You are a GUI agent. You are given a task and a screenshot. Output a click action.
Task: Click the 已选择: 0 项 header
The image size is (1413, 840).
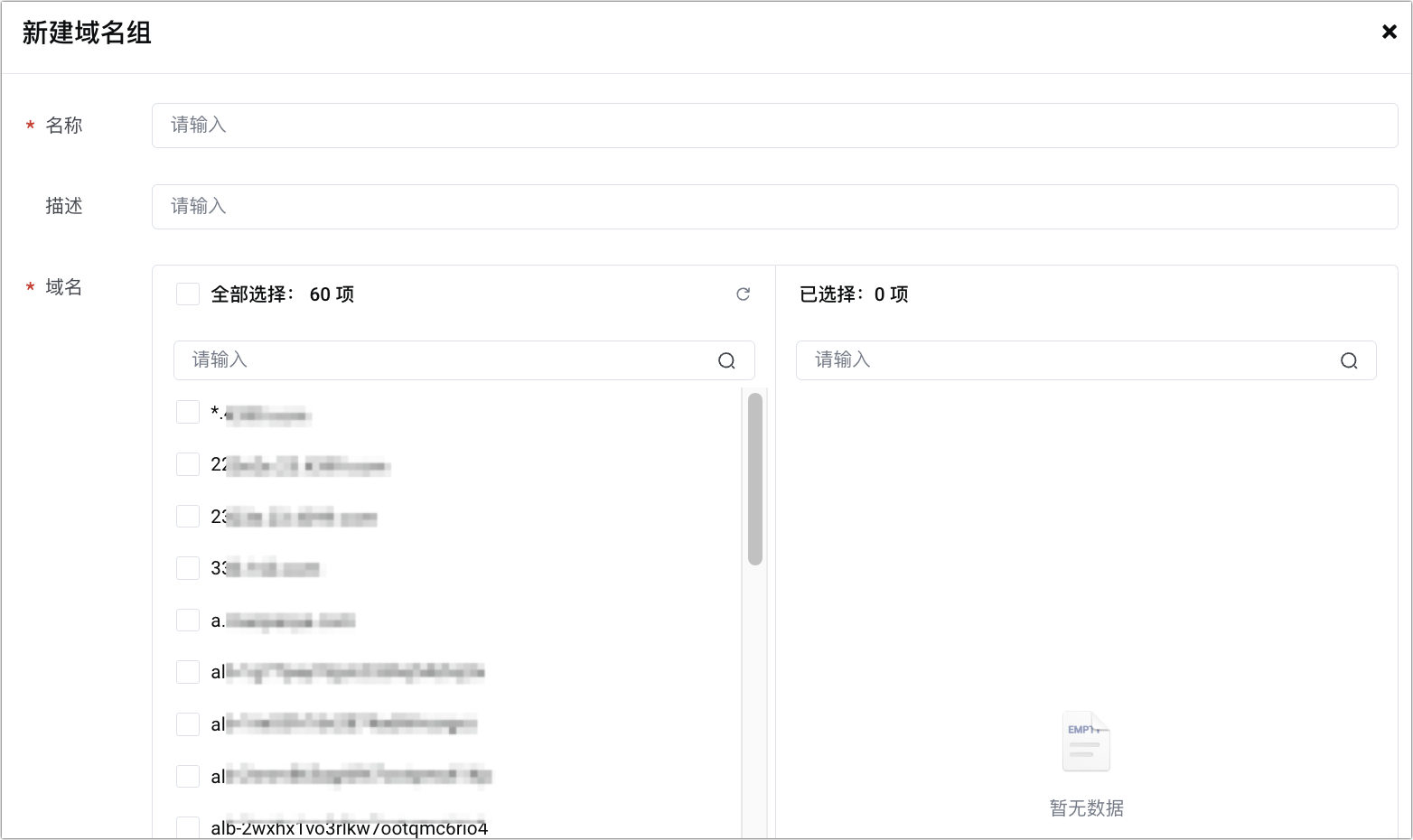[854, 294]
